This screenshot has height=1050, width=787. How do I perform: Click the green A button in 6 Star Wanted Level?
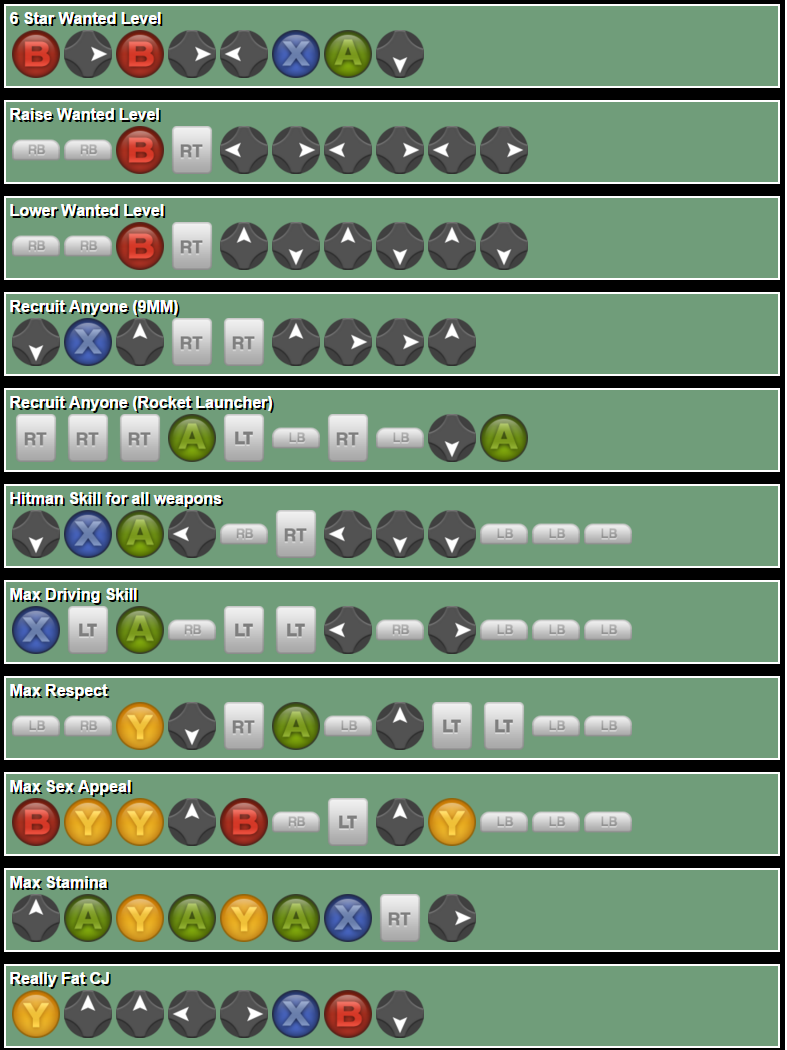tap(348, 54)
